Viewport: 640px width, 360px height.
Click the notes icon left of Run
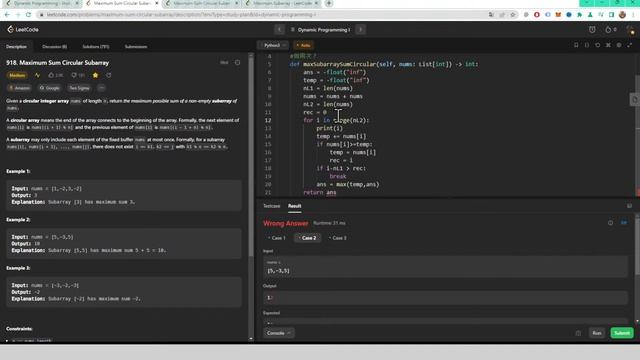pos(578,333)
